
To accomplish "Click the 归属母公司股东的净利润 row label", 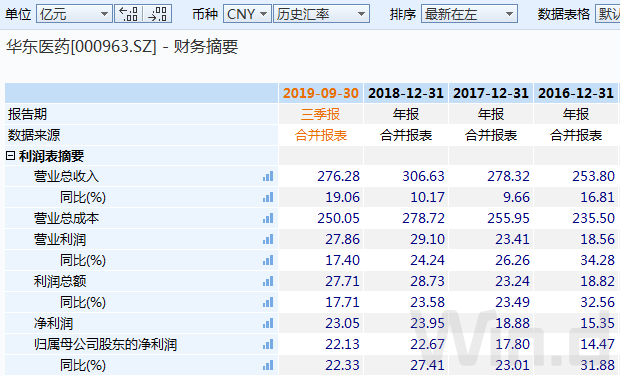I will pos(105,344).
